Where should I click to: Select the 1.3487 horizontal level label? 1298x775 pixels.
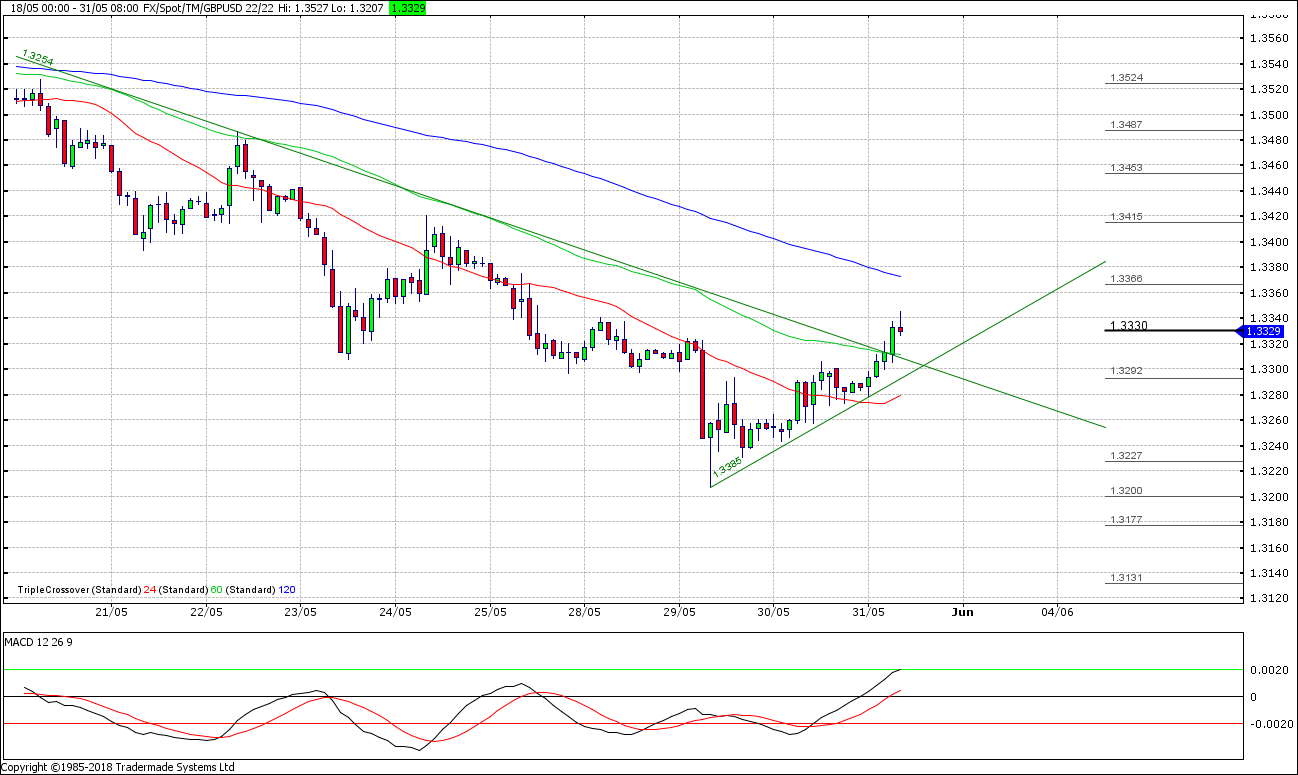pyautogui.click(x=1125, y=125)
